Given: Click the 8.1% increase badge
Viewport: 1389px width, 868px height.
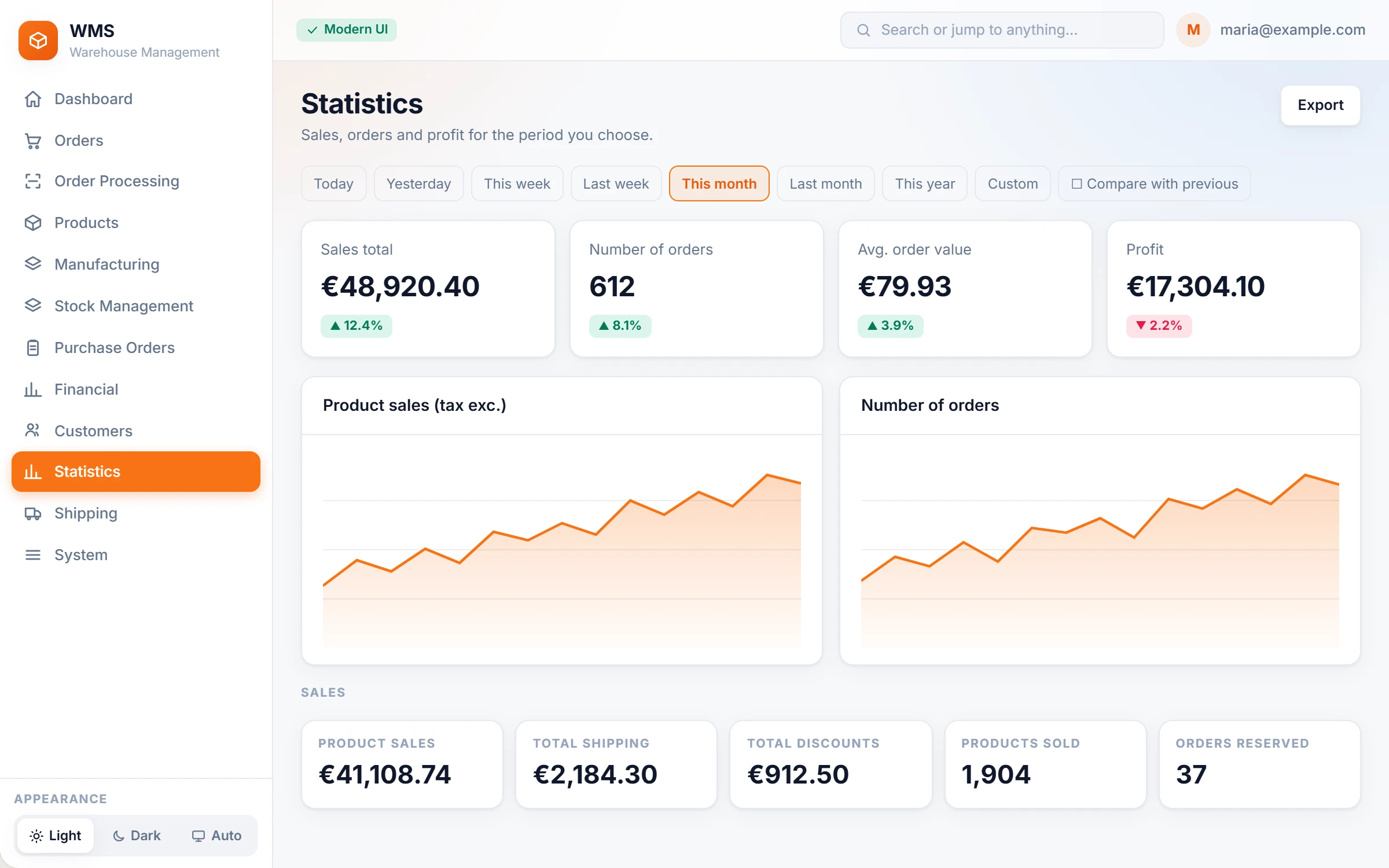Looking at the screenshot, I should [x=620, y=326].
